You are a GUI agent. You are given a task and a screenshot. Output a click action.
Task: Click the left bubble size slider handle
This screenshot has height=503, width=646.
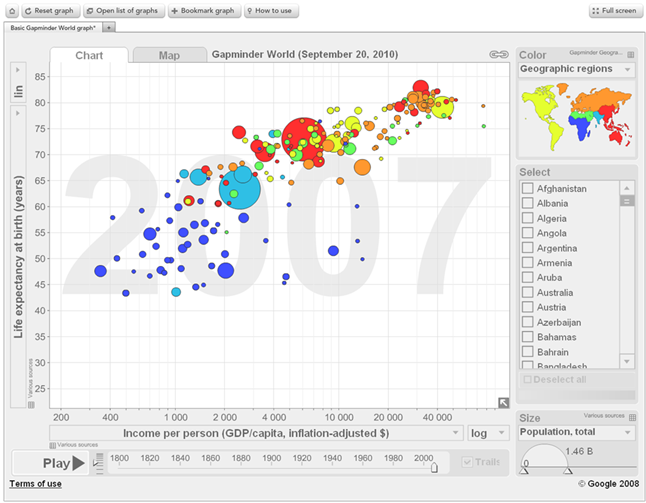pyautogui.click(x=524, y=470)
